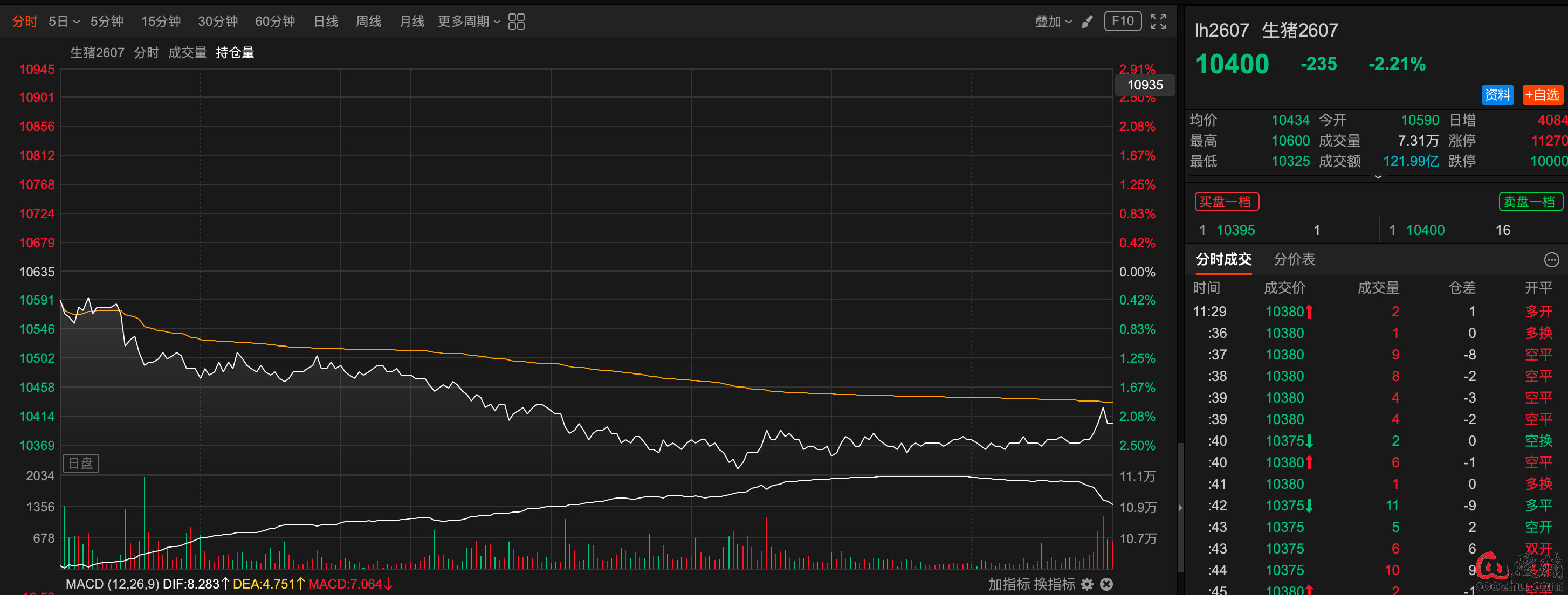Open the multi-chart grid layout icon
Viewport: 1568px width, 595px height.
pos(516,22)
